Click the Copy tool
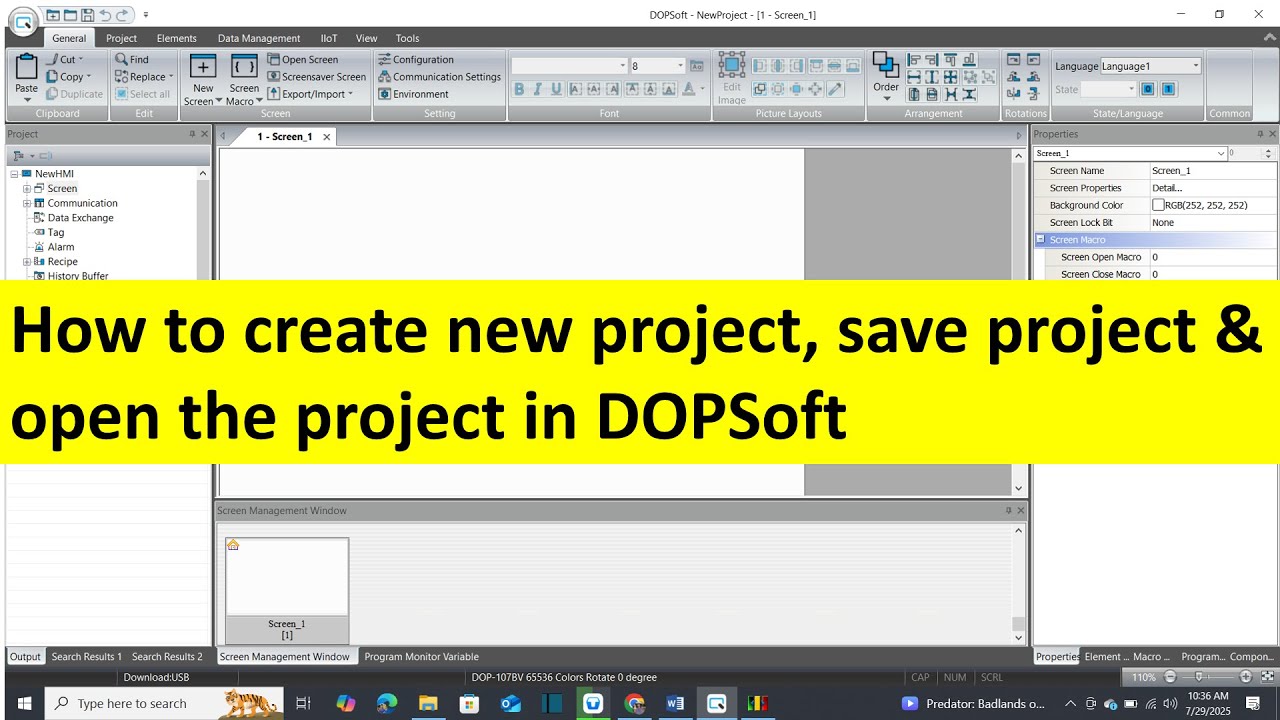The height and width of the screenshot is (720, 1280). pyautogui.click(x=68, y=76)
